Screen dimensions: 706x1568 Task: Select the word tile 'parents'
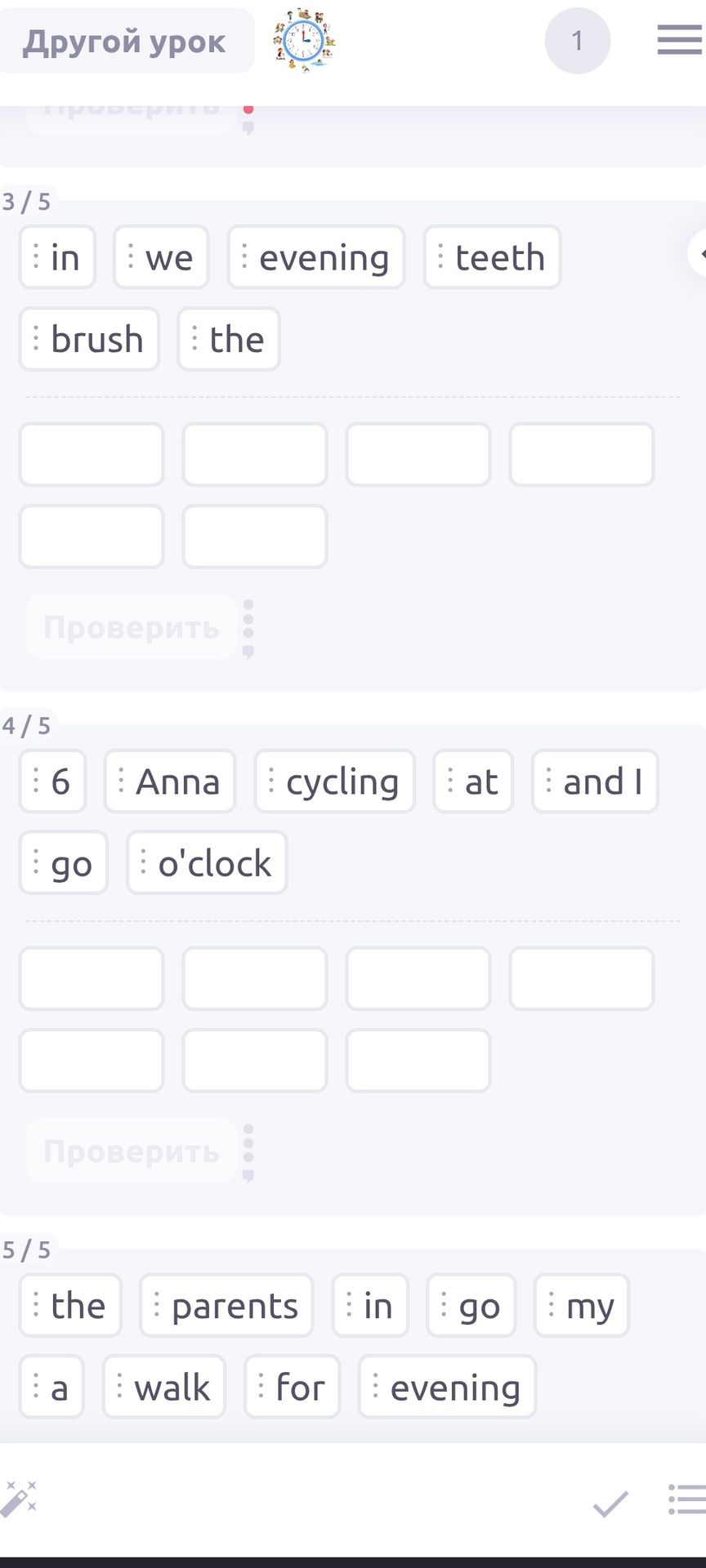coord(226,1306)
